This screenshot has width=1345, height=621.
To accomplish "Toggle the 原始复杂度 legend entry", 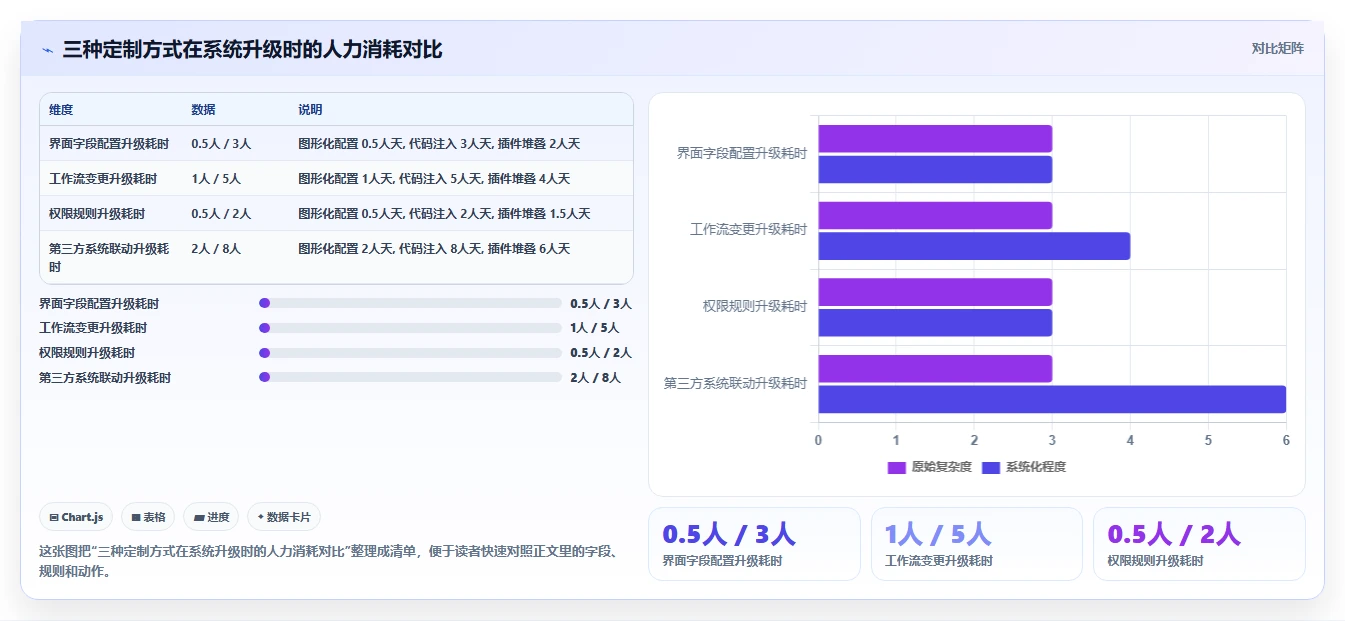I will 929,467.
